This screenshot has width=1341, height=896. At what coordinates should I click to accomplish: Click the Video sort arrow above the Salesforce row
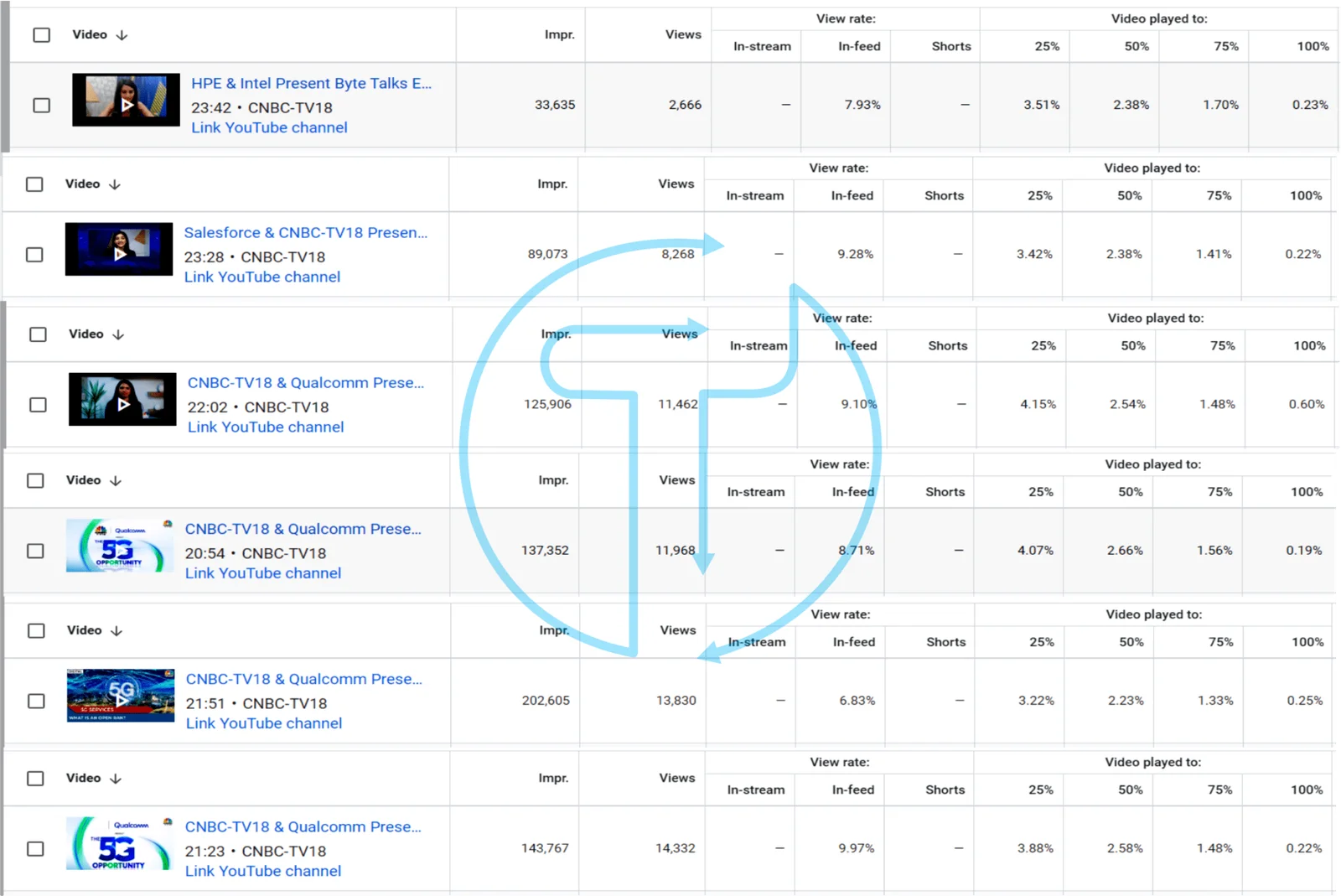tap(115, 184)
